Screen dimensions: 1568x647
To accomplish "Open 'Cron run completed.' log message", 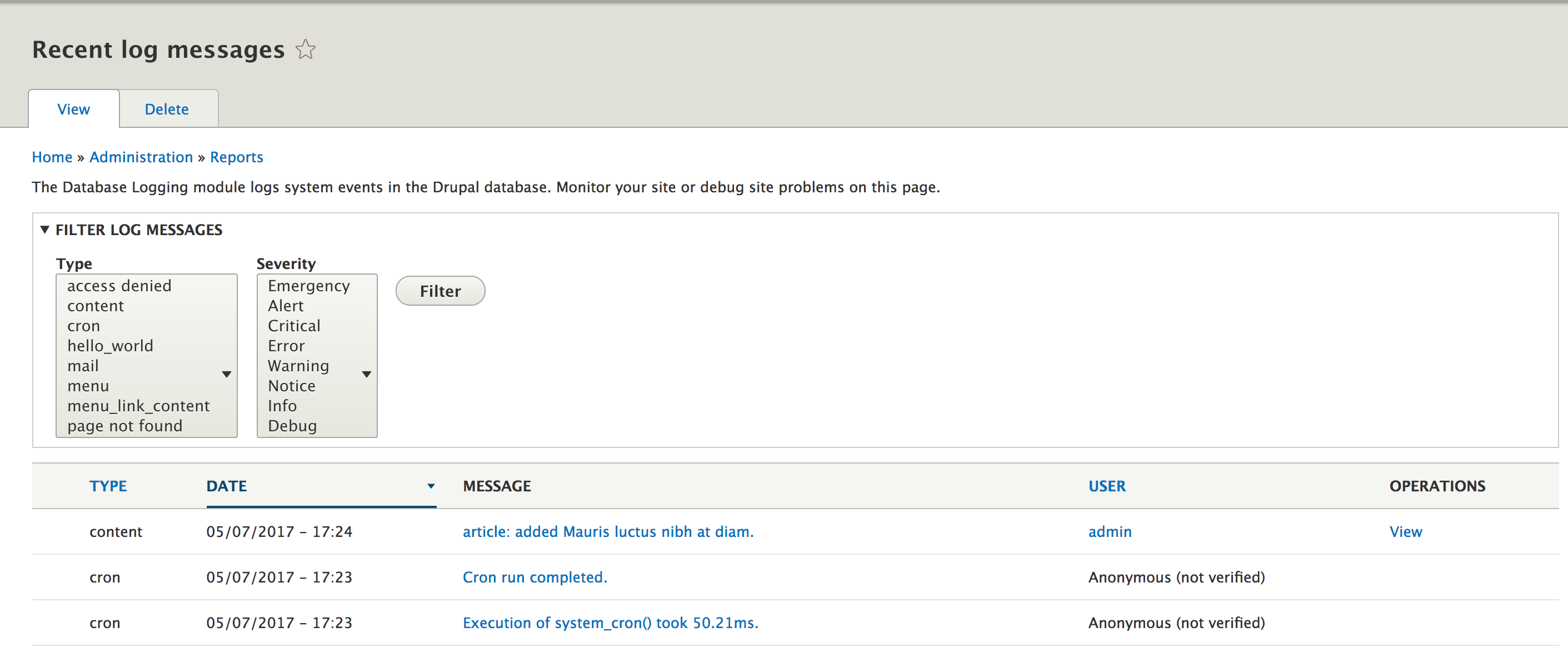I will [535, 577].
